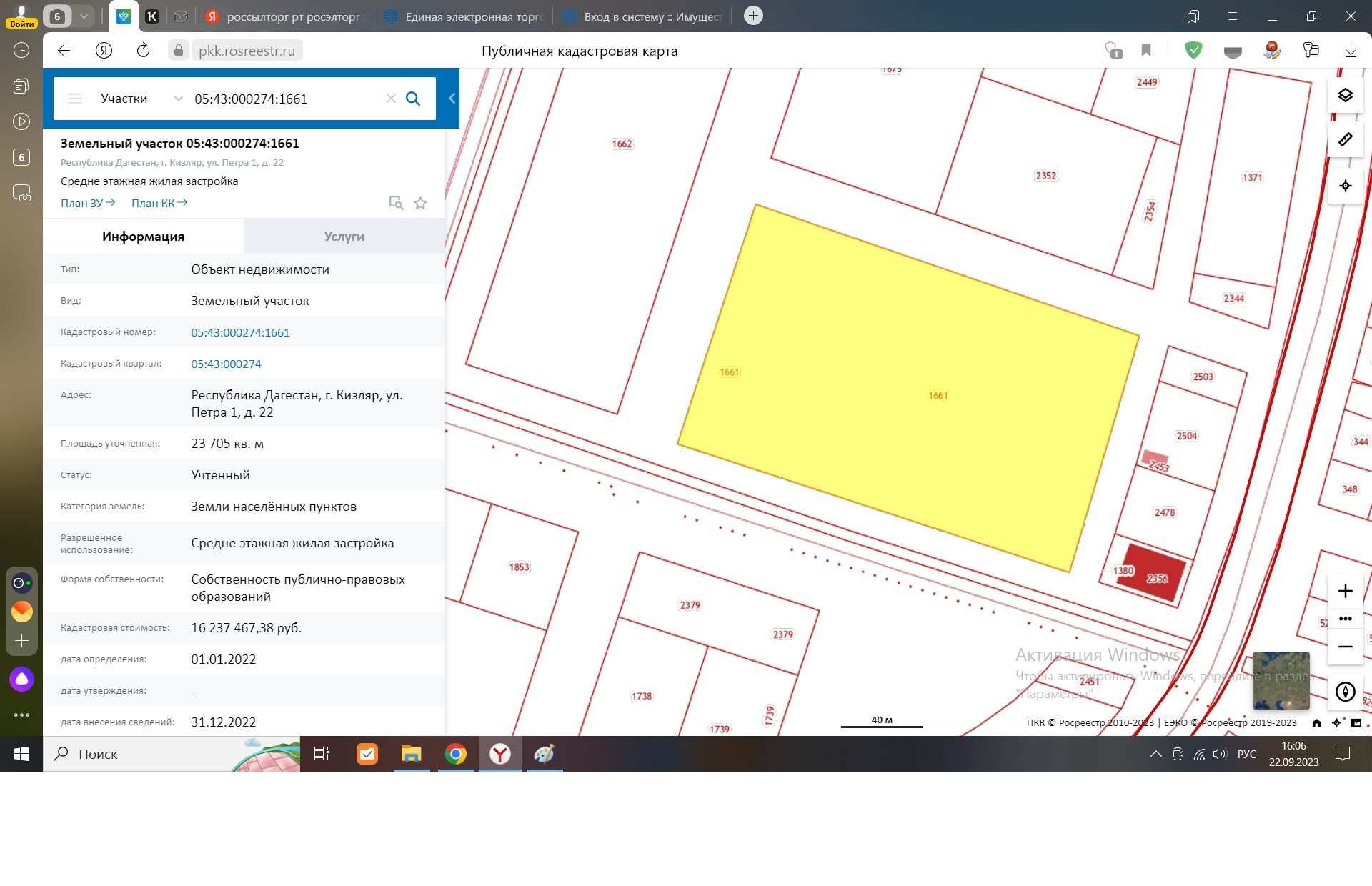This screenshot has height=886, width=1372.
Task: Activate the ruler measurement tool
Action: click(1345, 139)
